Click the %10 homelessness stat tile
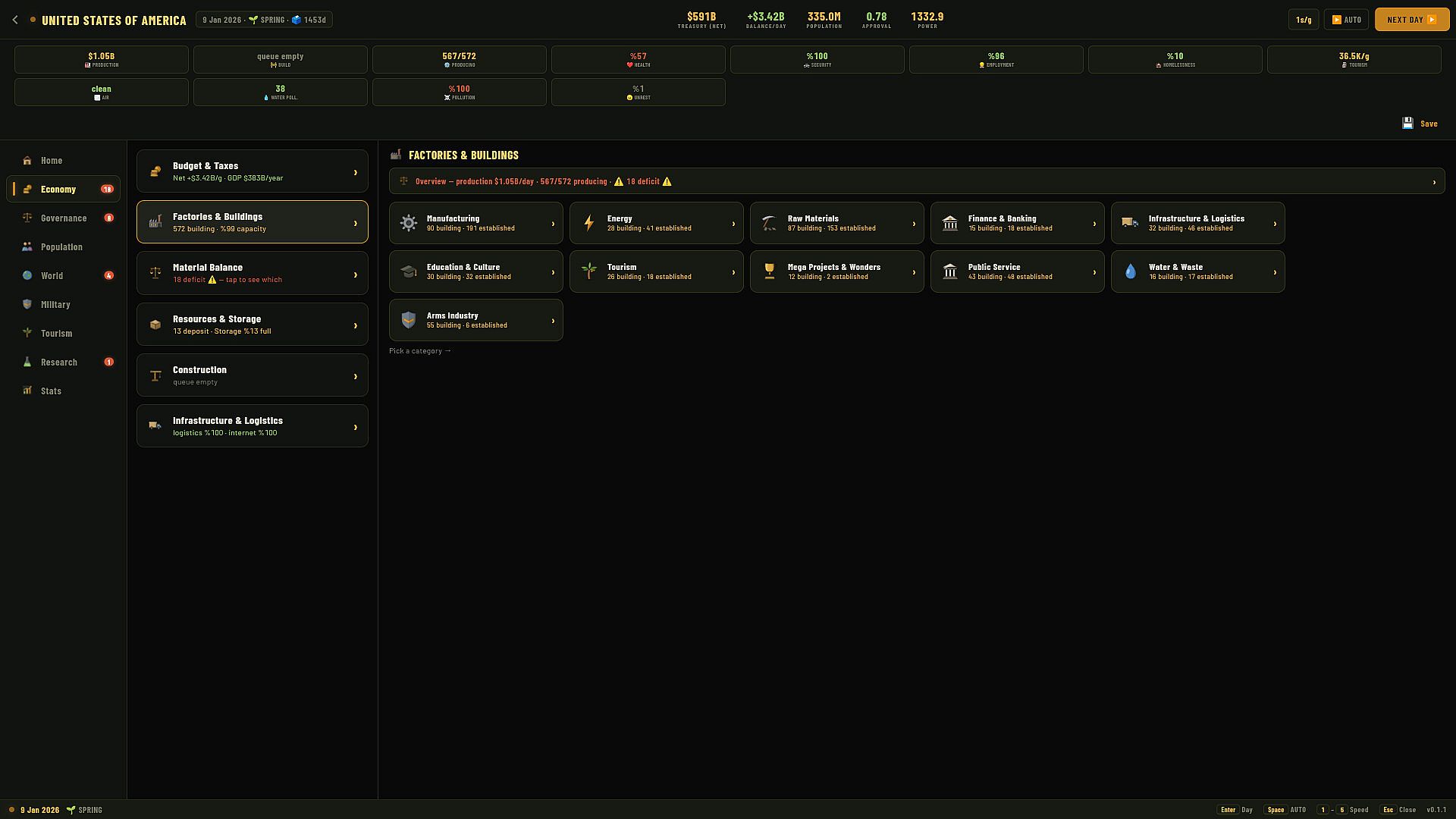Image resolution: width=1456 pixels, height=819 pixels. pos(1175,59)
